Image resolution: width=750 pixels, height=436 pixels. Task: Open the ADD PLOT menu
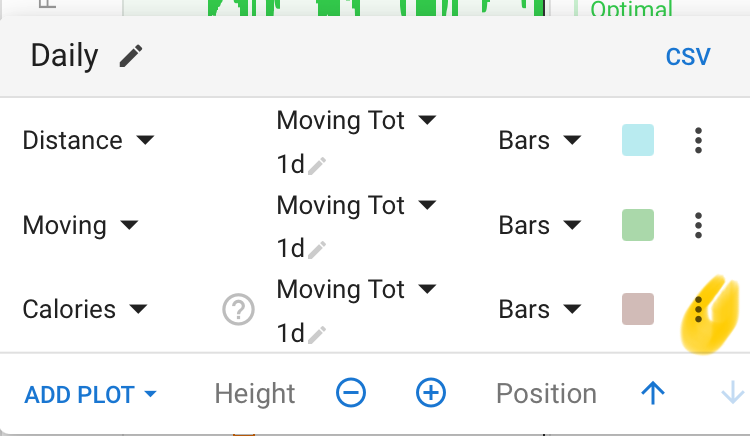click(x=91, y=394)
